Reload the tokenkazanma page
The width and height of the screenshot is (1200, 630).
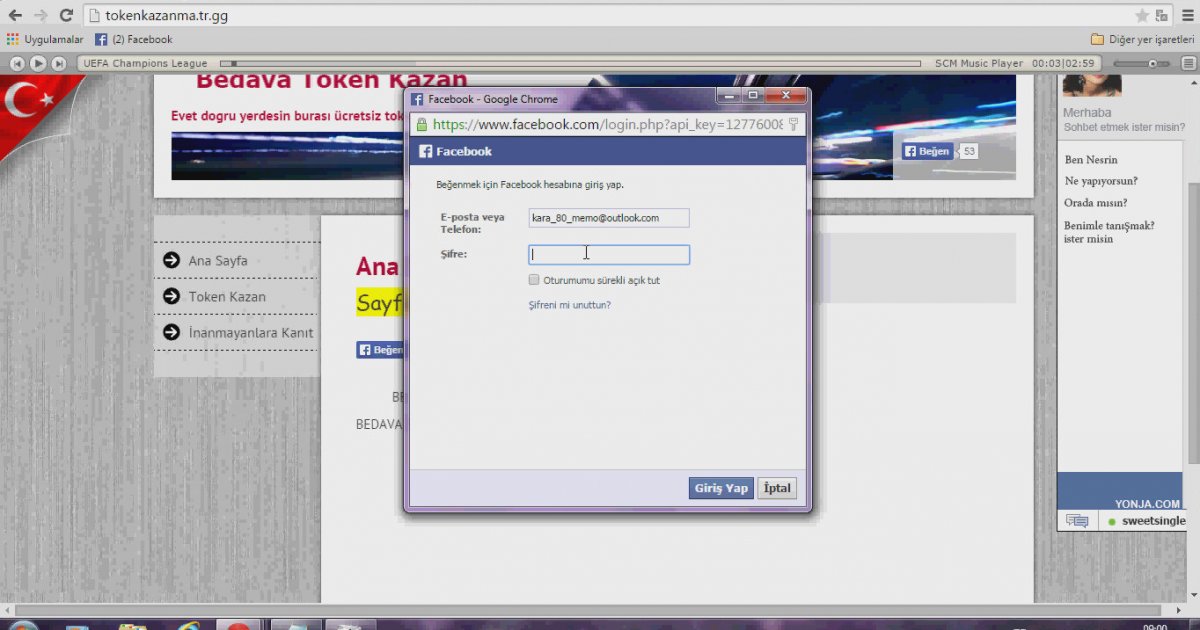coord(66,16)
